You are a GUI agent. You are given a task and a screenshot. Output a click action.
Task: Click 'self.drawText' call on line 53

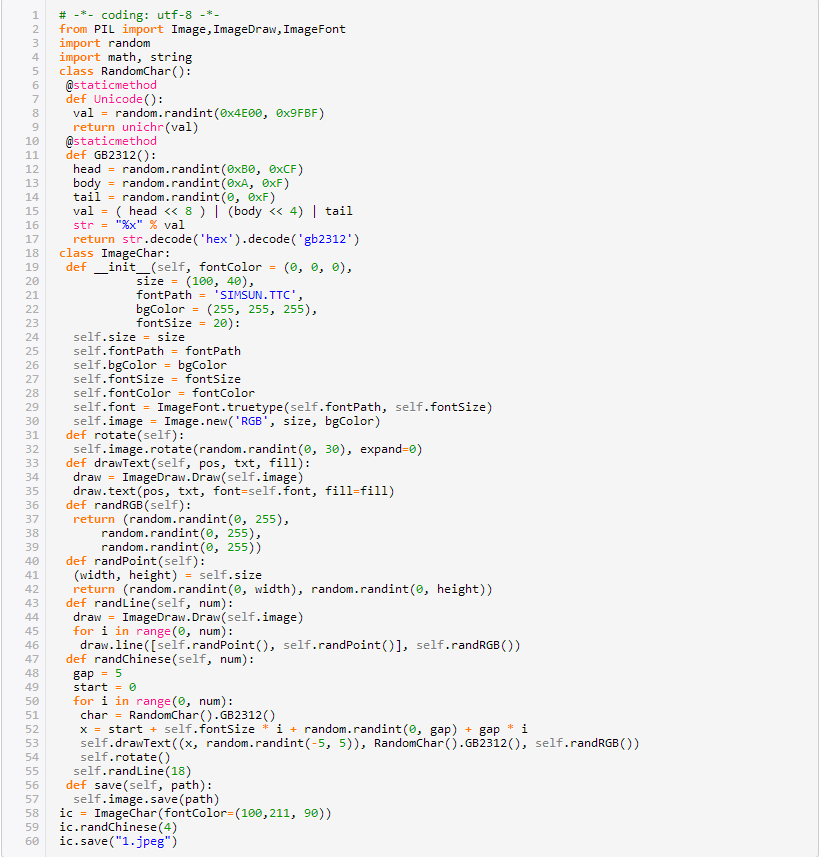[x=125, y=743]
